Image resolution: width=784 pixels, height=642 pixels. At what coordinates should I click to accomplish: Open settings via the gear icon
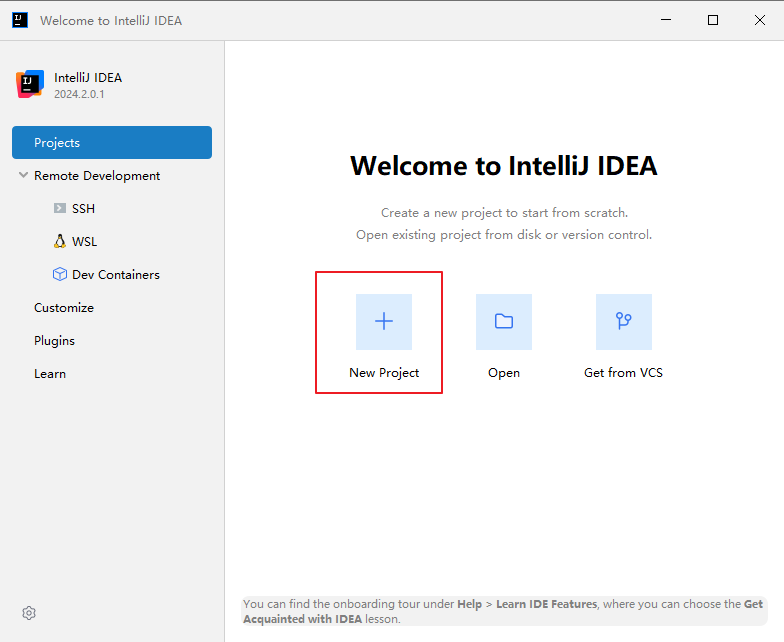tap(29, 613)
